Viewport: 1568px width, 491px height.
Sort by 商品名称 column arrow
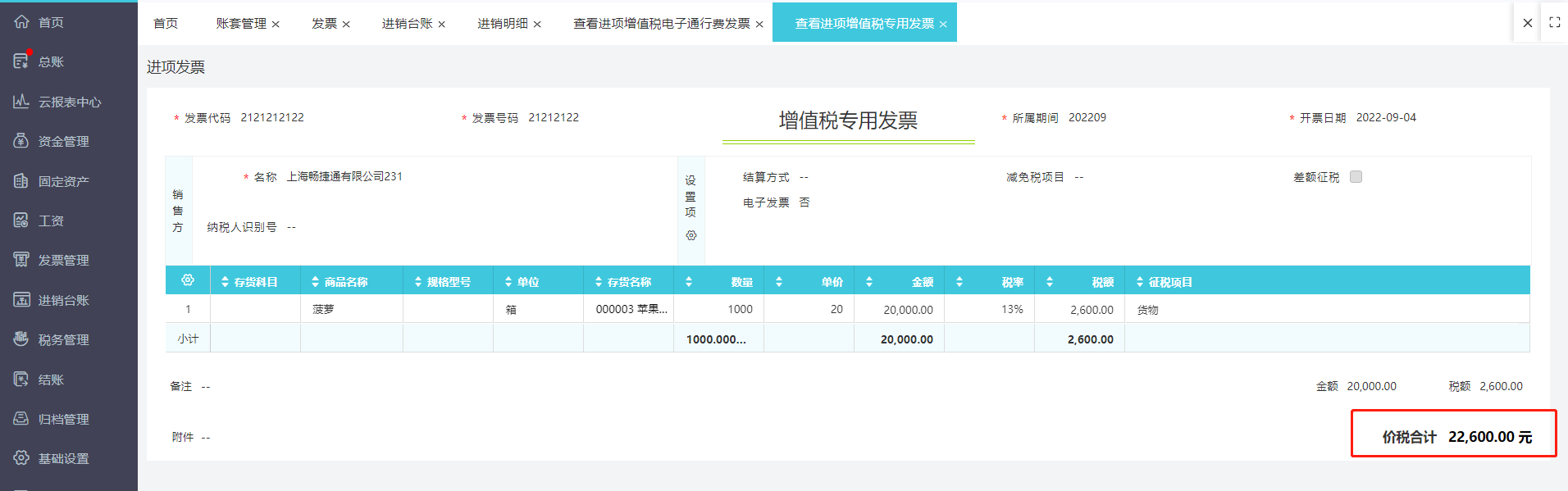[316, 282]
